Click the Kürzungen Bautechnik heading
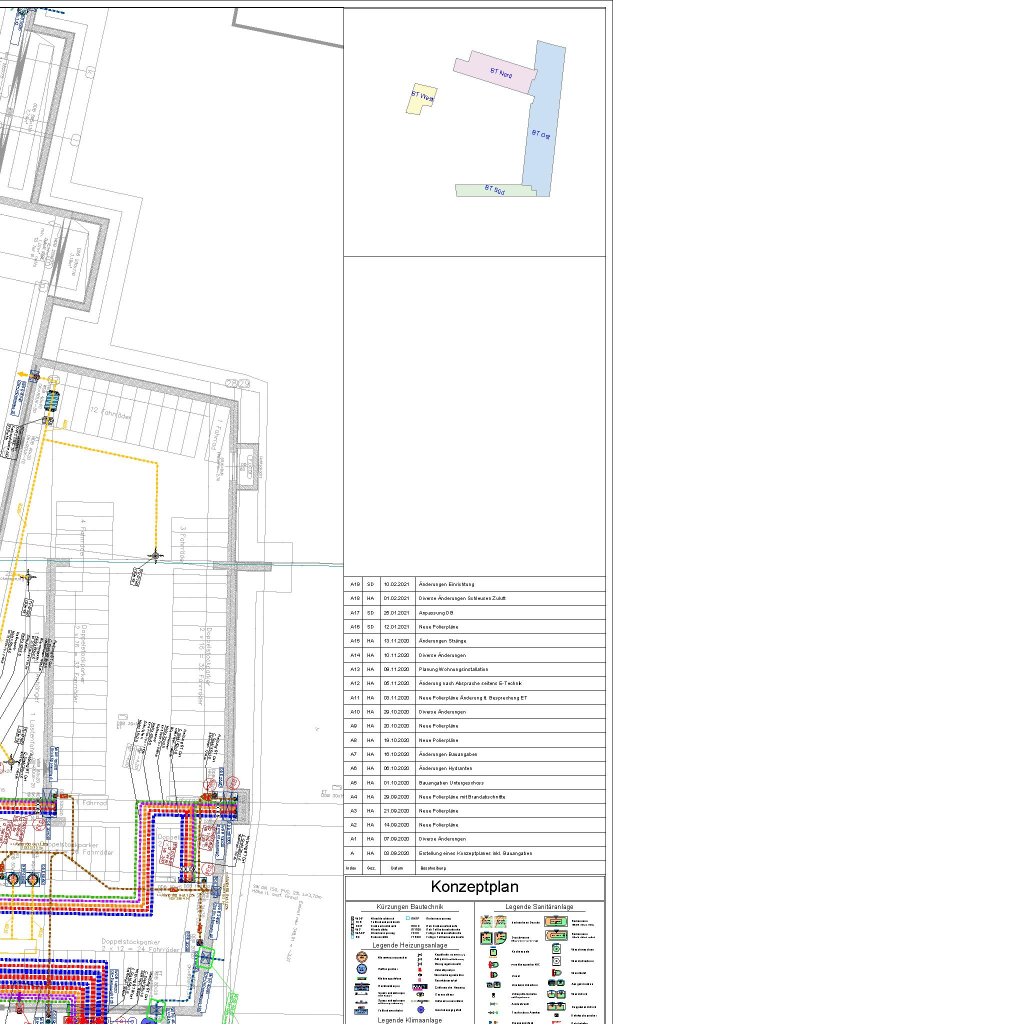This screenshot has width=1024, height=1024. [x=410, y=906]
